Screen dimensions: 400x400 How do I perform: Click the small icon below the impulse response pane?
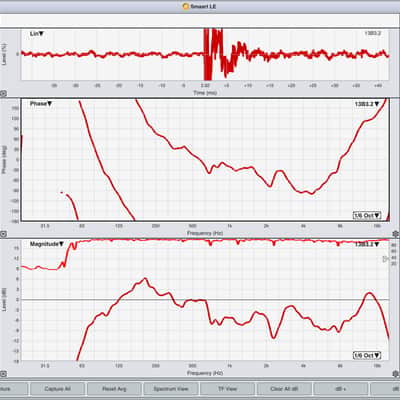(x=3, y=94)
